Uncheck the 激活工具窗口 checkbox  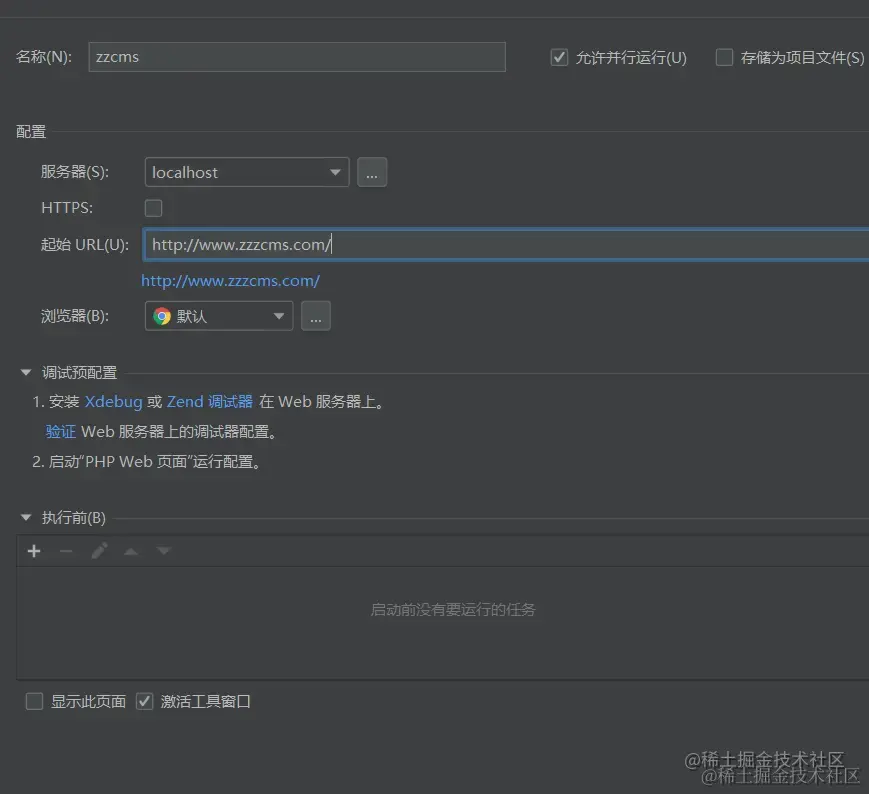pos(145,701)
